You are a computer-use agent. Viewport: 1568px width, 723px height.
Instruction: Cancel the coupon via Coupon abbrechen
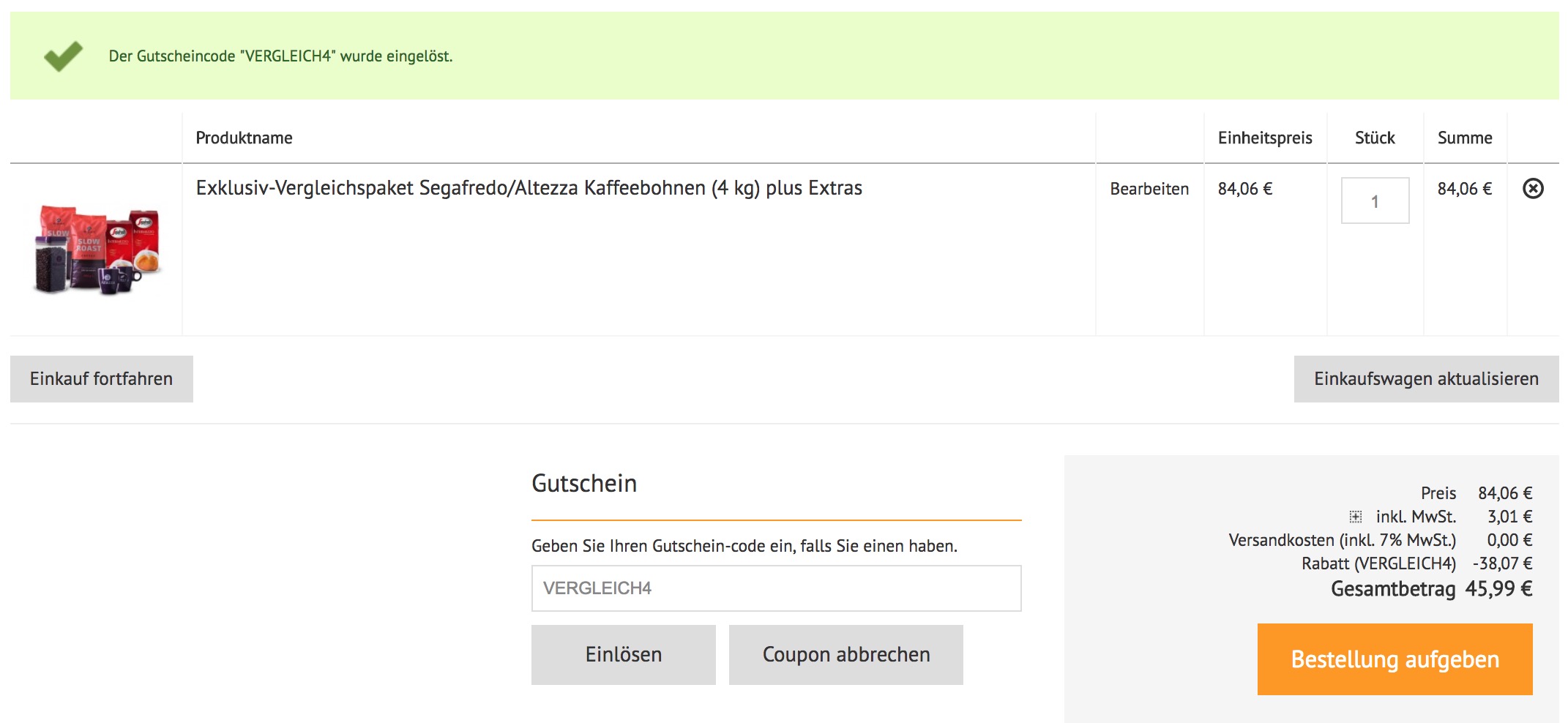845,655
